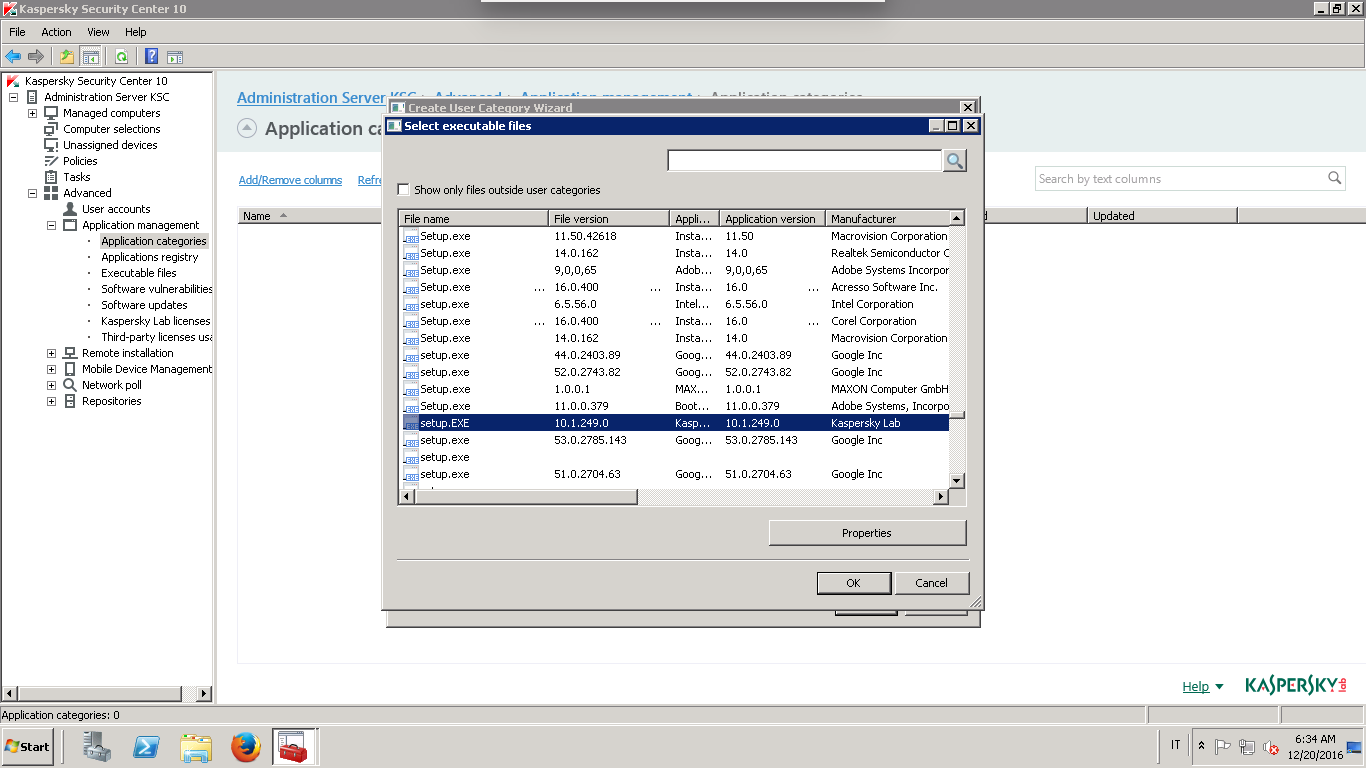This screenshot has width=1366, height=768.
Task: Click the Show/Hide action pane icon
Action: point(175,56)
